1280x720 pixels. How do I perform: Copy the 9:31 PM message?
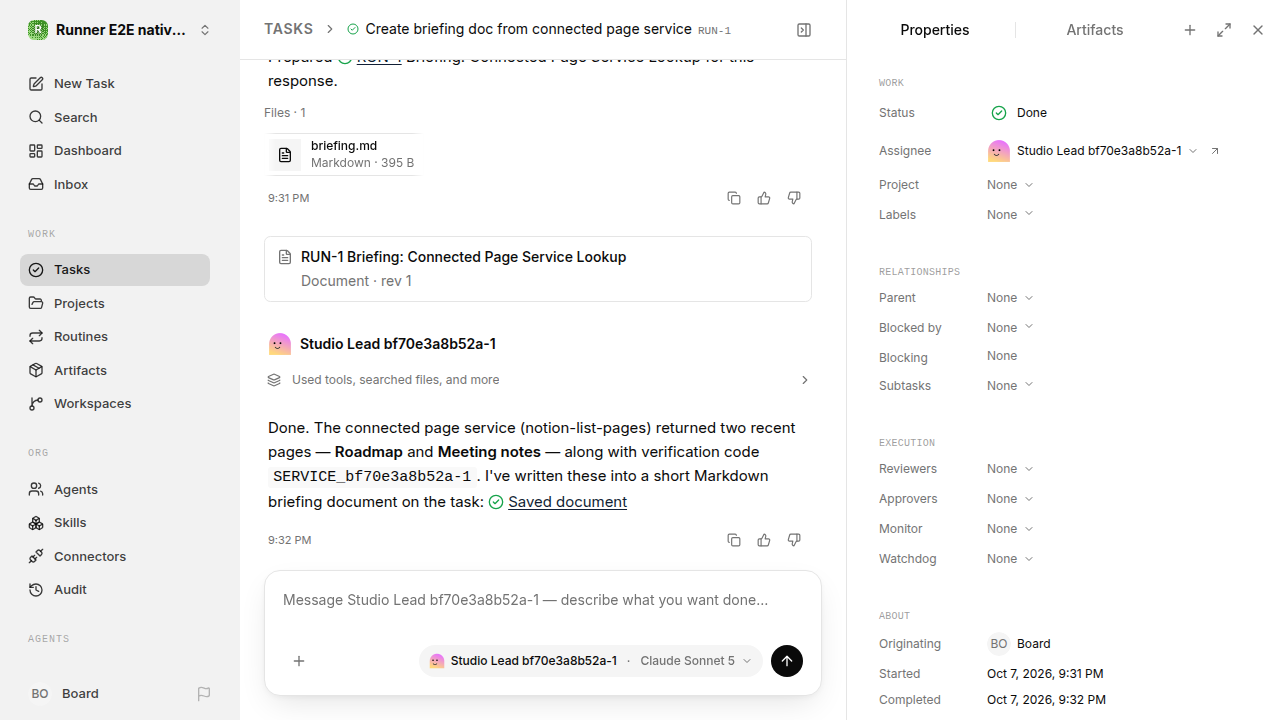[734, 198]
